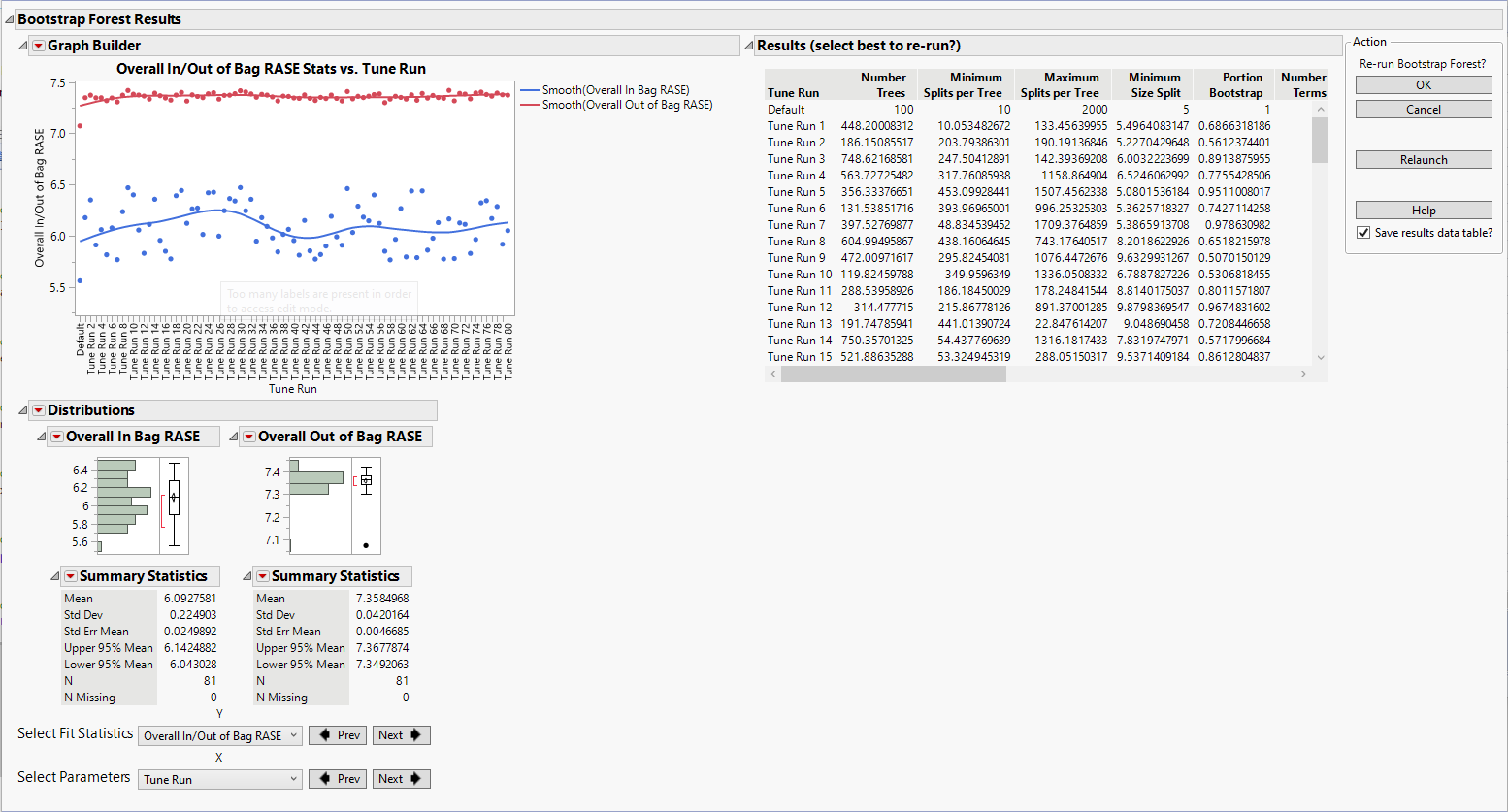Click OK to re-run Bootstrap Forest
This screenshot has width=1508, height=812.
(x=1423, y=84)
